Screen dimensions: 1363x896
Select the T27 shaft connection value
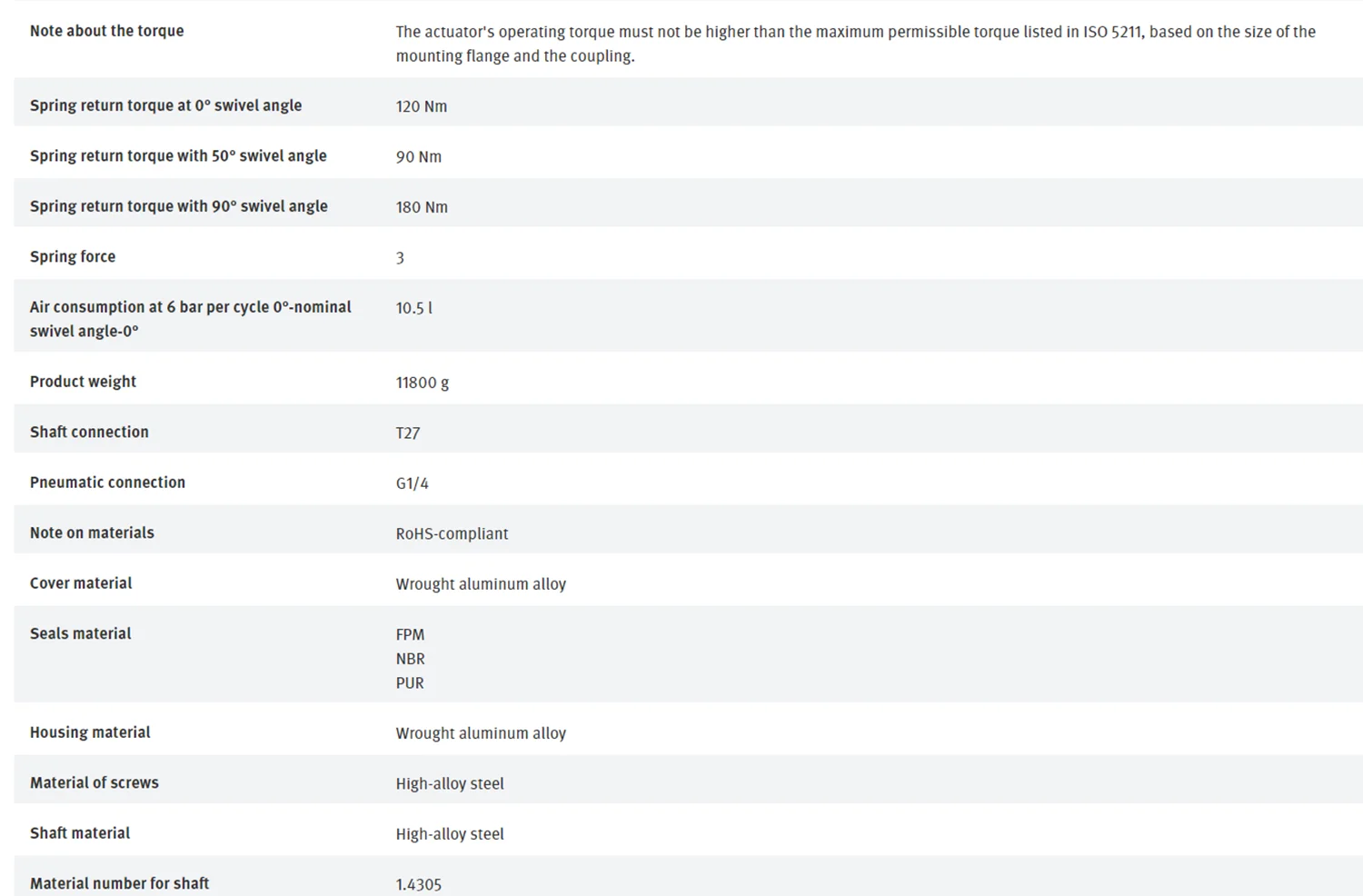[x=408, y=433]
